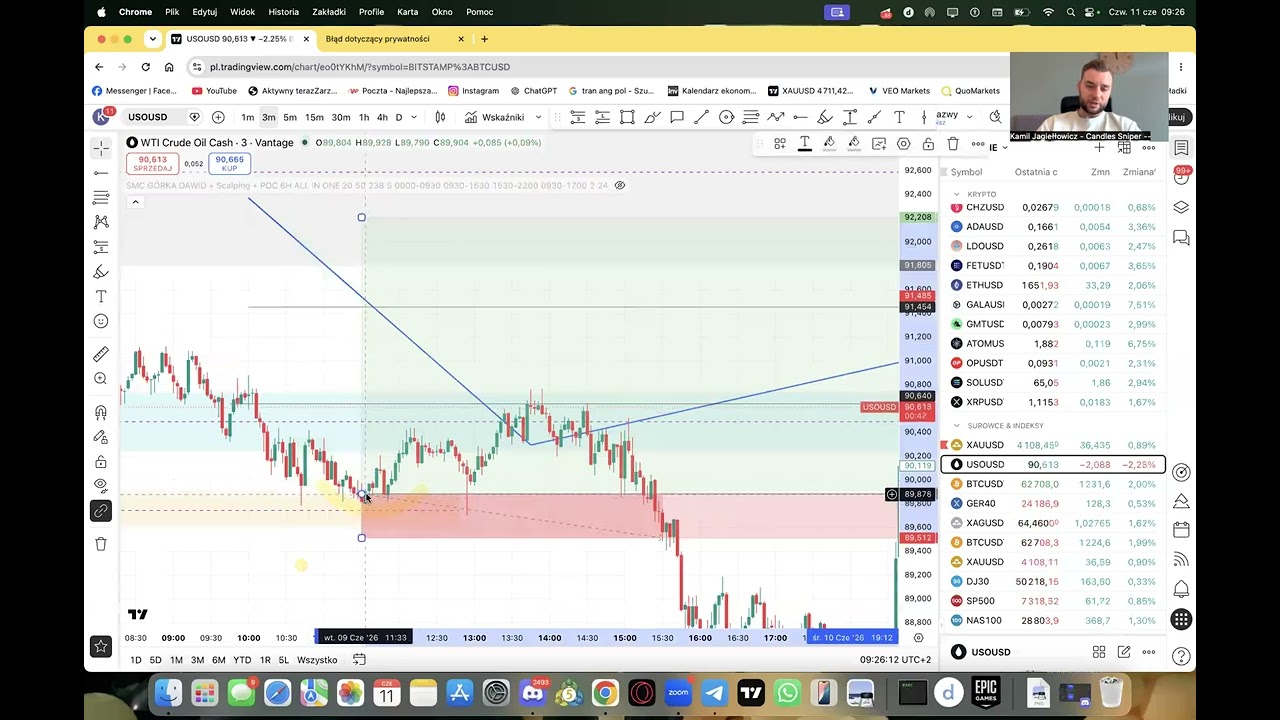This screenshot has height=720, width=1280.
Task: Open the timeframe dropdown after D
Action: [x=414, y=117]
